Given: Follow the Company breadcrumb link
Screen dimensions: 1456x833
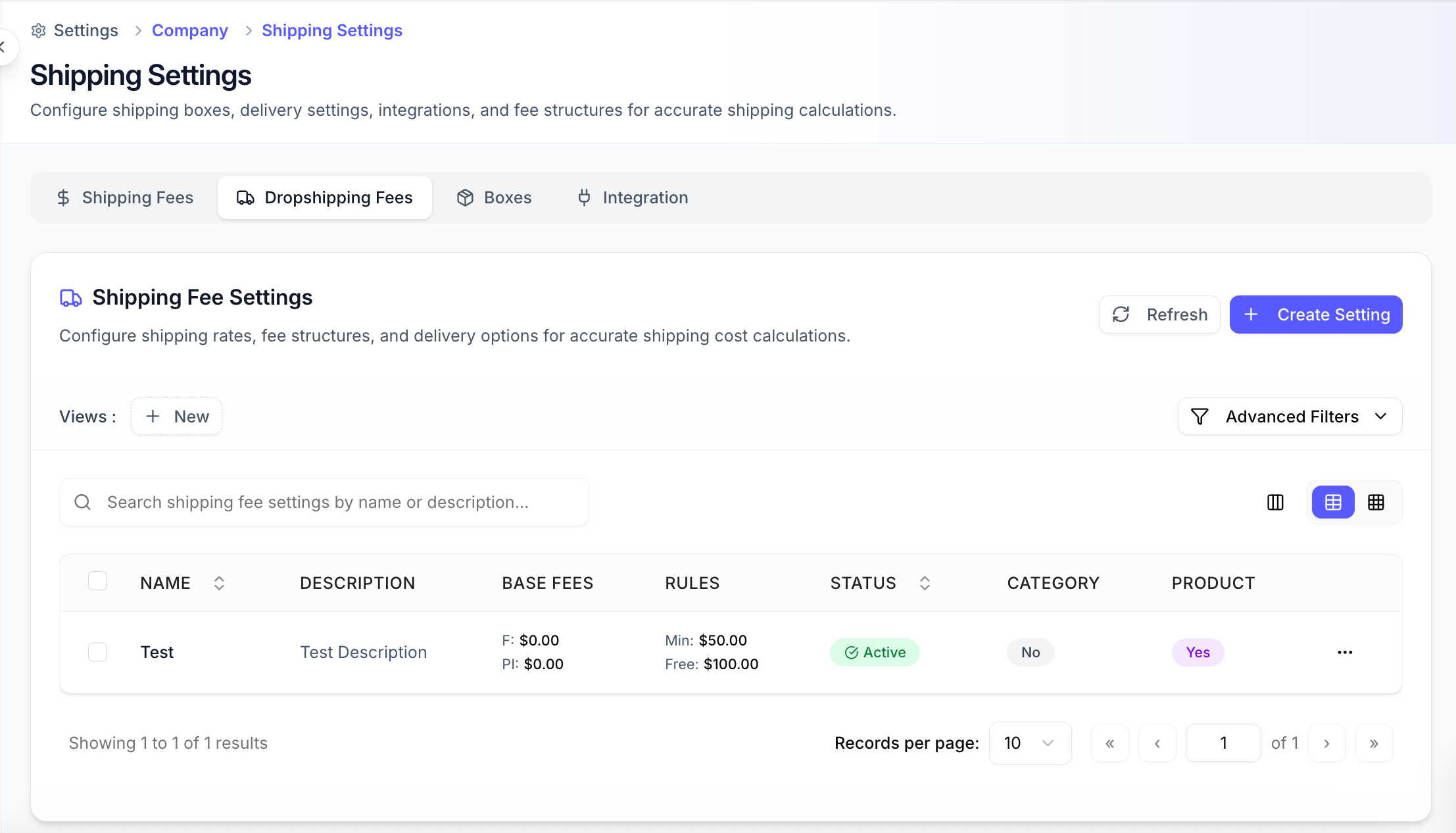Looking at the screenshot, I should [190, 30].
